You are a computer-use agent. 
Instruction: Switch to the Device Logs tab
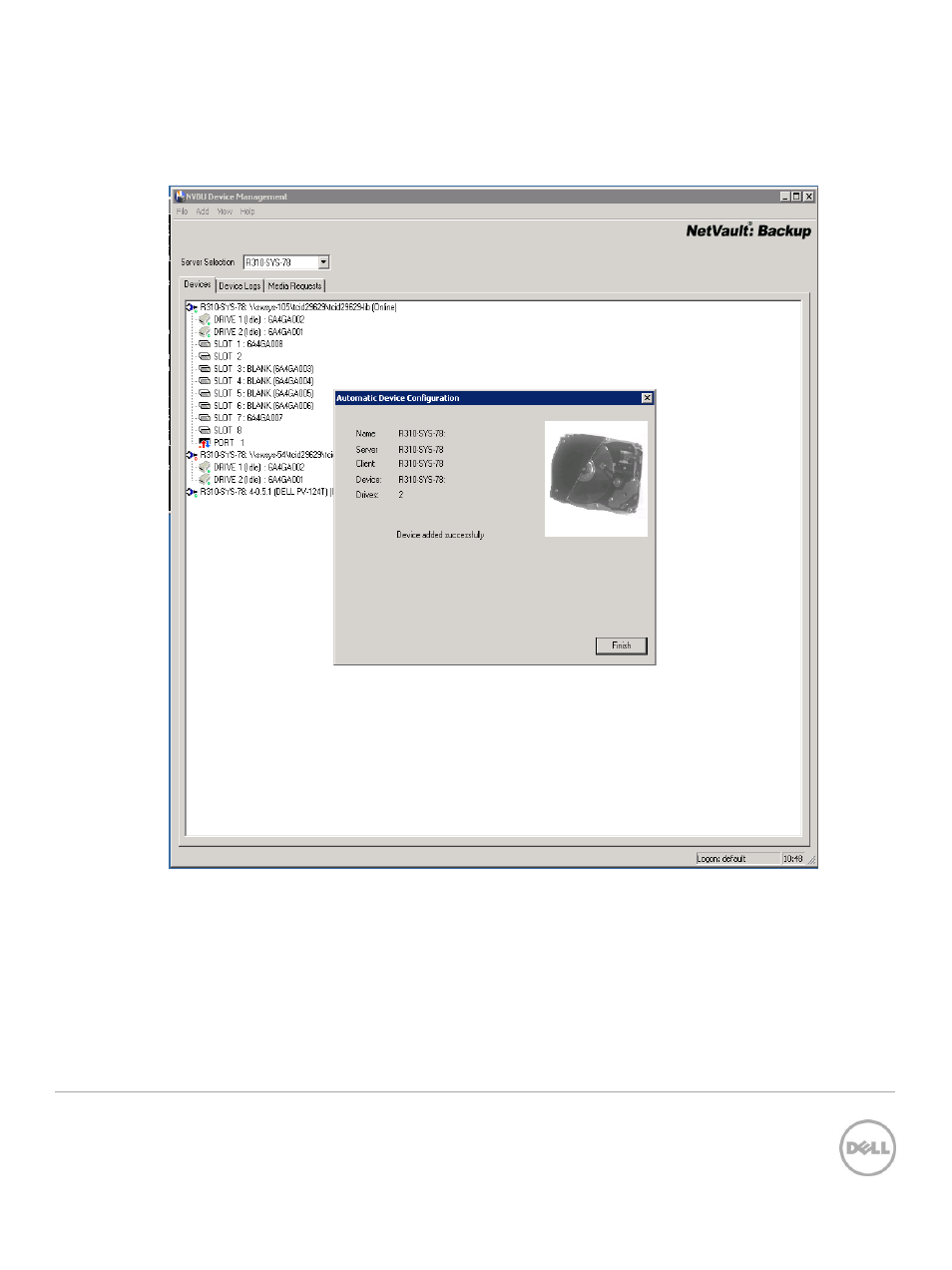click(x=239, y=286)
